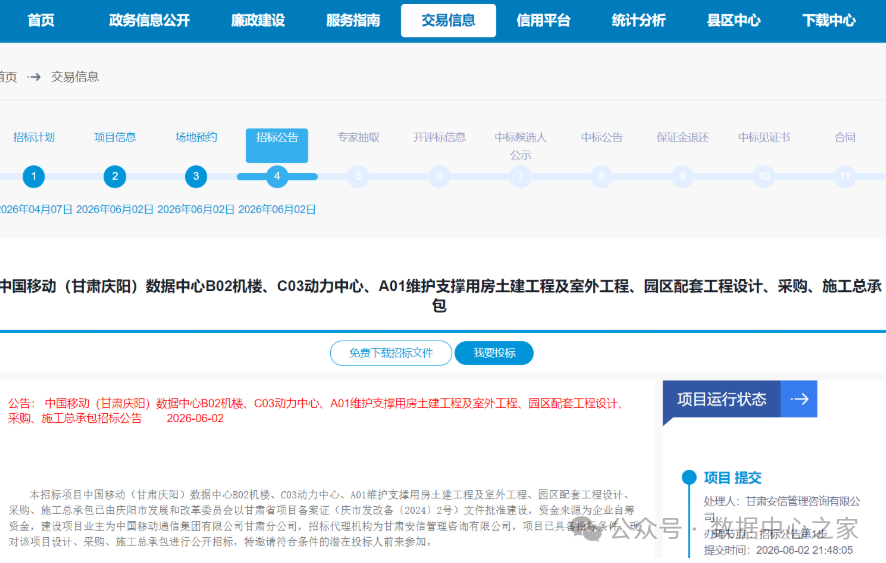This screenshot has height=563, width=886.
Task: Click the 中标见证书 stage label
Action: click(x=764, y=137)
